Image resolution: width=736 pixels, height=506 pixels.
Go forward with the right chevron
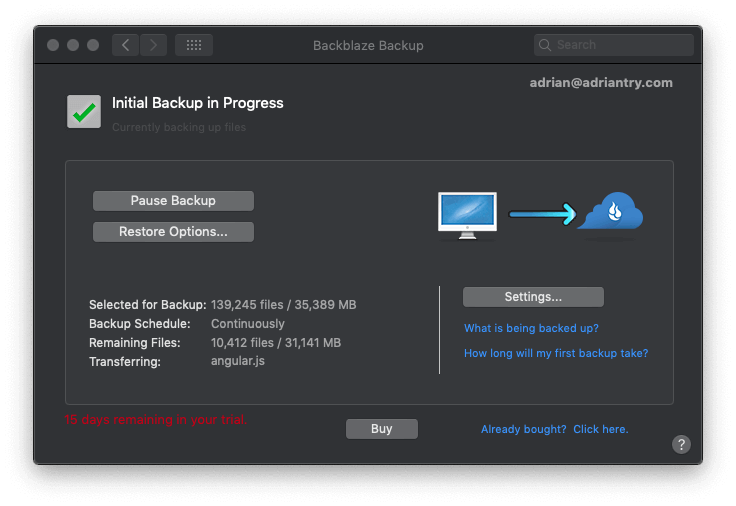[x=153, y=45]
